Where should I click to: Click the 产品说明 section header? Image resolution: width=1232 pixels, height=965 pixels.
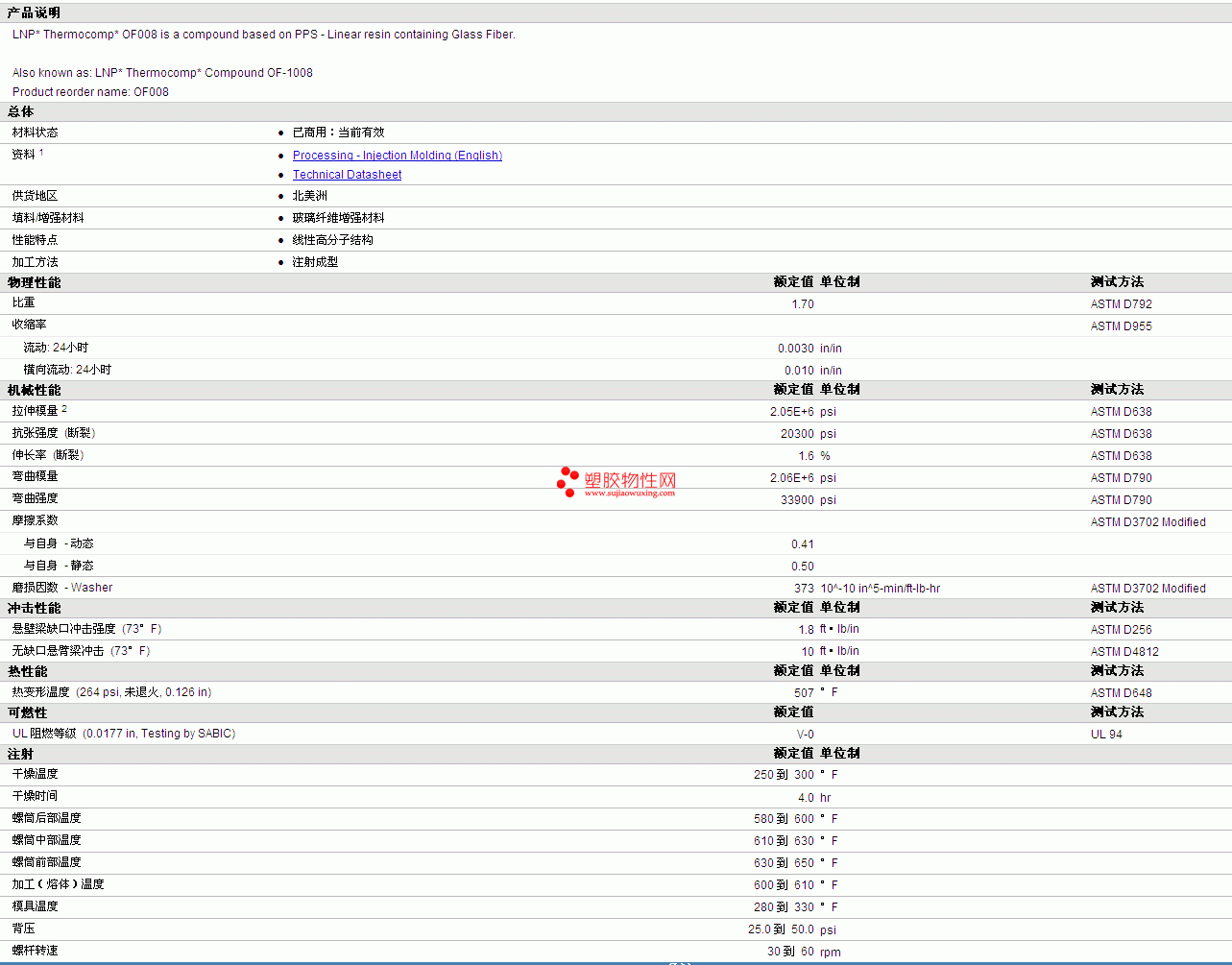pyautogui.click(x=34, y=12)
